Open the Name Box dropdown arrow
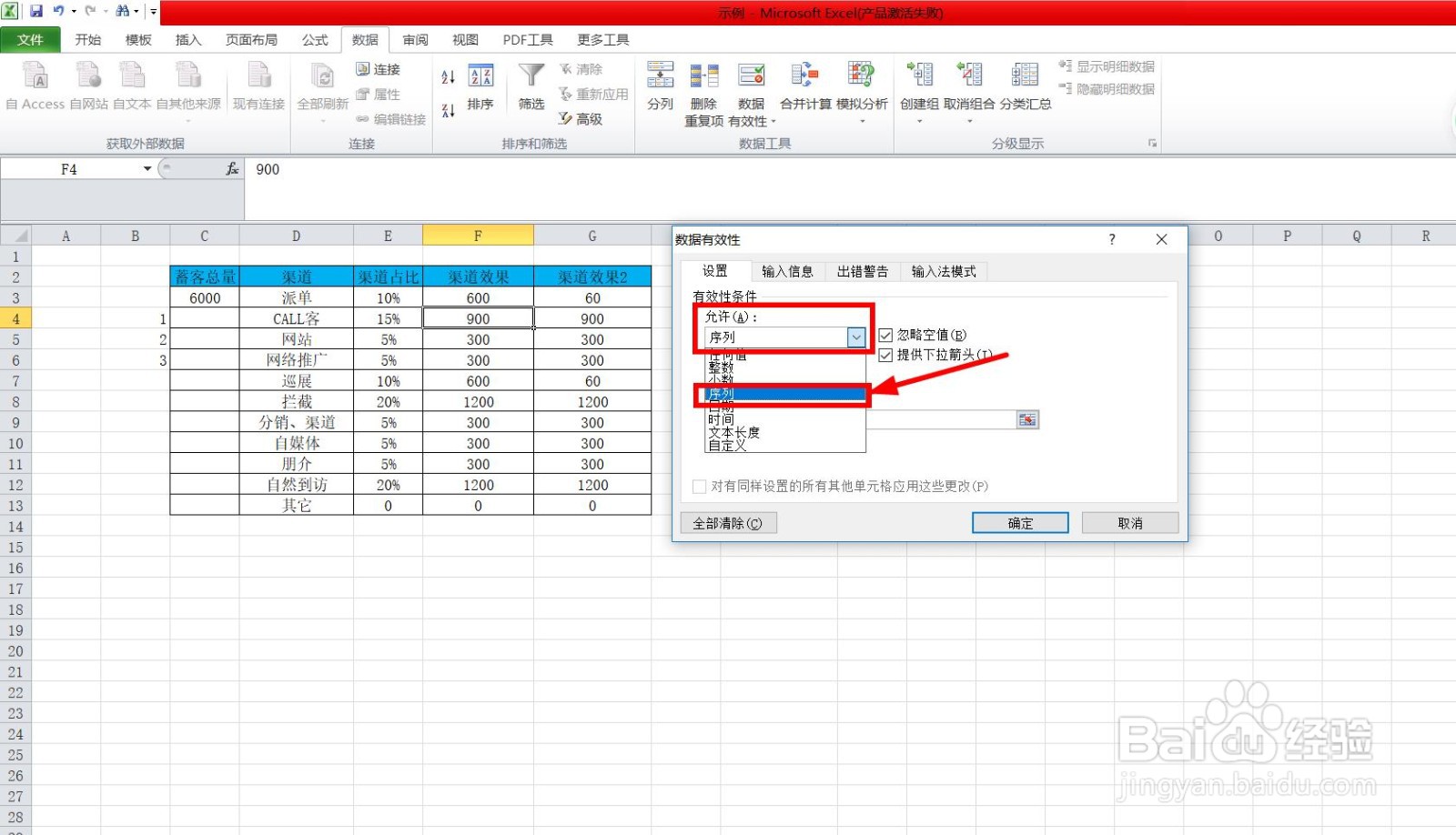This screenshot has height=835, width=1456. [x=147, y=168]
